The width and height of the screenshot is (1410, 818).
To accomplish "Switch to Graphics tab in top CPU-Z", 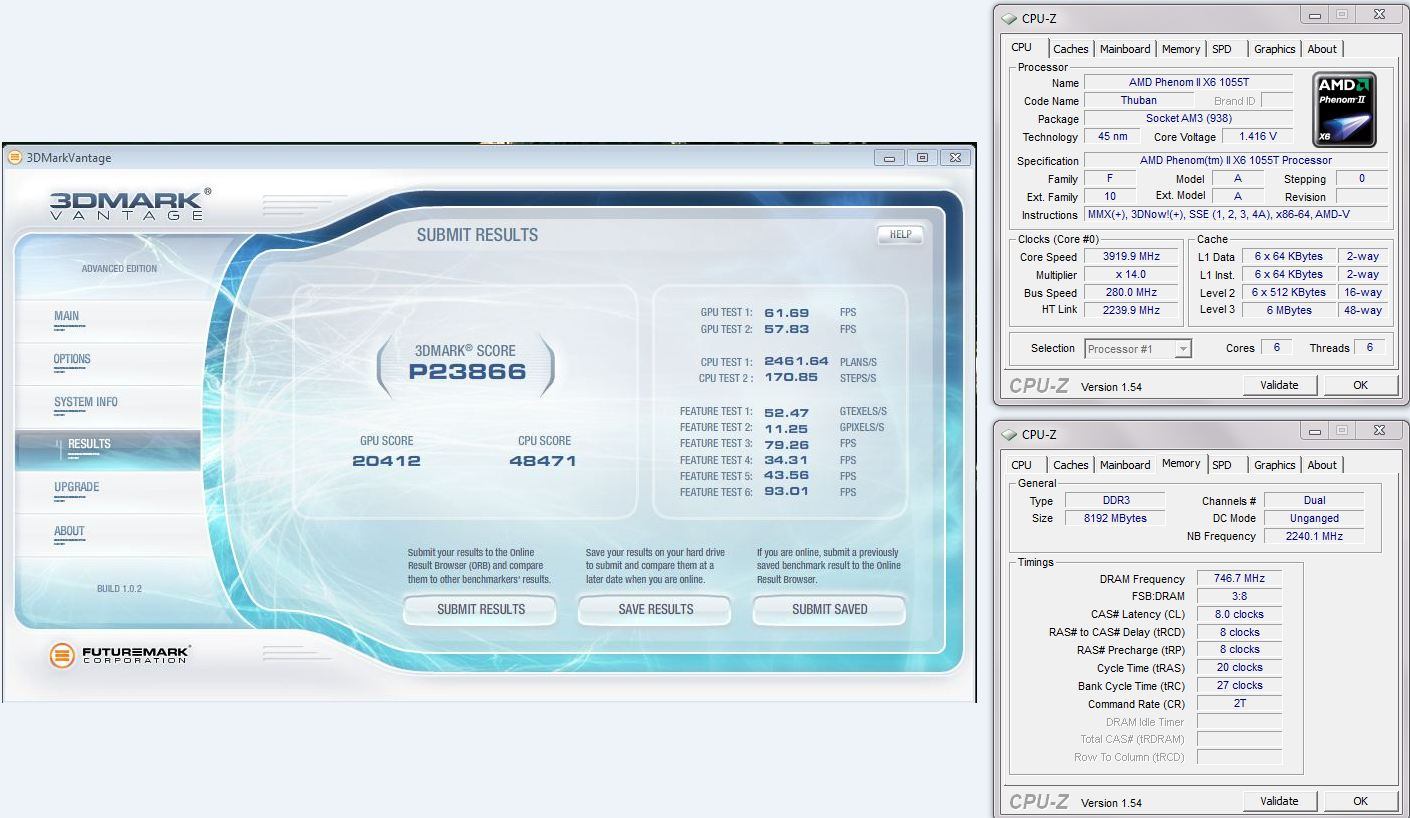I will [1275, 49].
